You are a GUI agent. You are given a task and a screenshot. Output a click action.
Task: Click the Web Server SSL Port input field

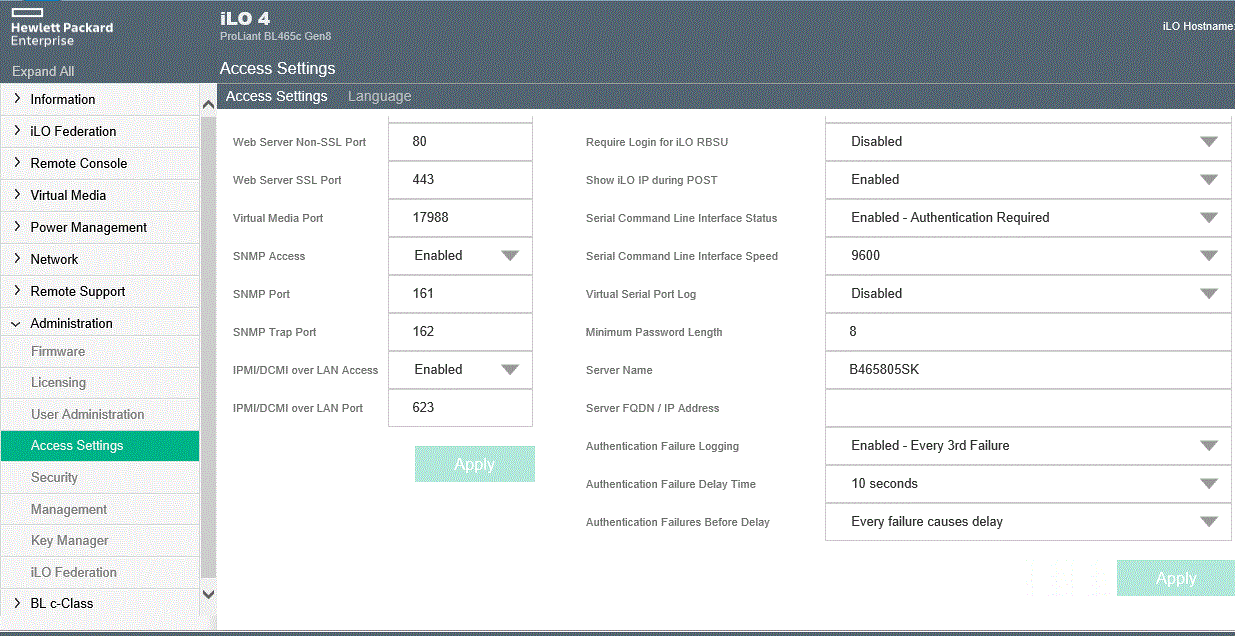pos(460,180)
